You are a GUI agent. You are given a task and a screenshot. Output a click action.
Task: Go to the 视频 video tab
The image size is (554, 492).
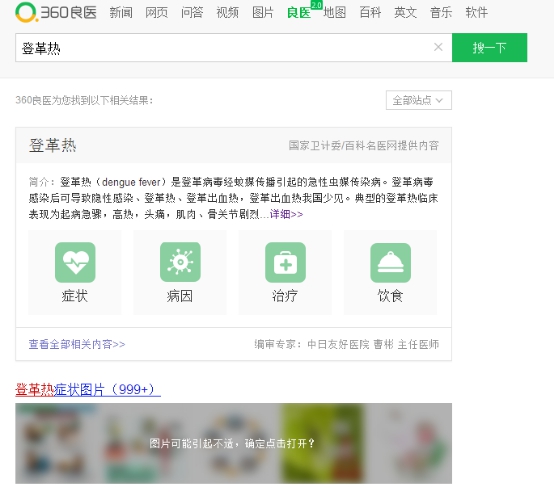pyautogui.click(x=228, y=13)
